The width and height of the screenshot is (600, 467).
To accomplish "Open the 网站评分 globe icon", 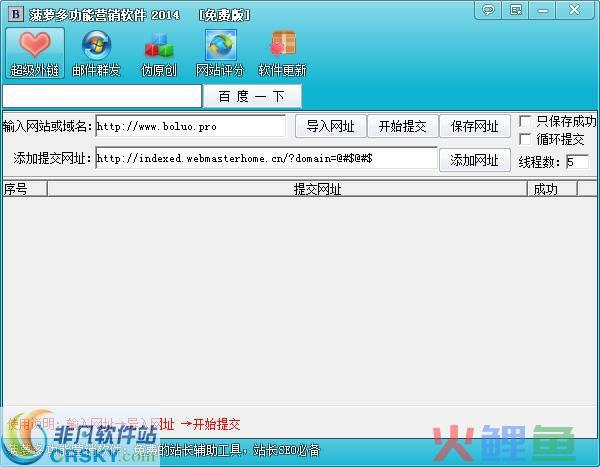I will [x=220, y=54].
